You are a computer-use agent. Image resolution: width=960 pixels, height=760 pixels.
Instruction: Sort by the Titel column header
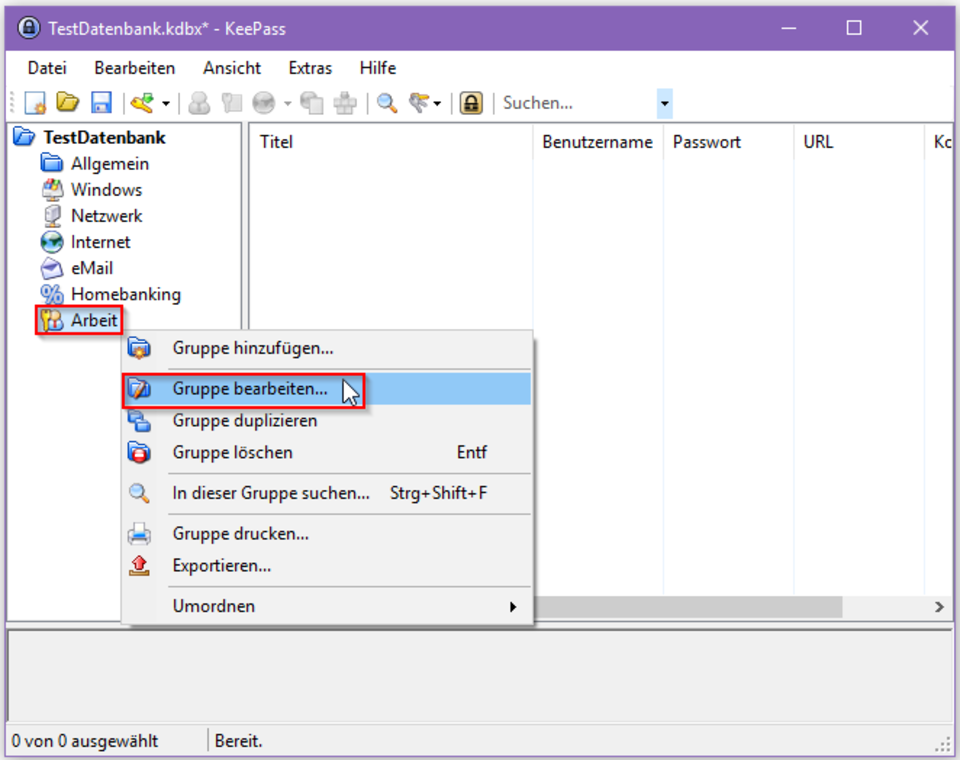(x=391, y=142)
